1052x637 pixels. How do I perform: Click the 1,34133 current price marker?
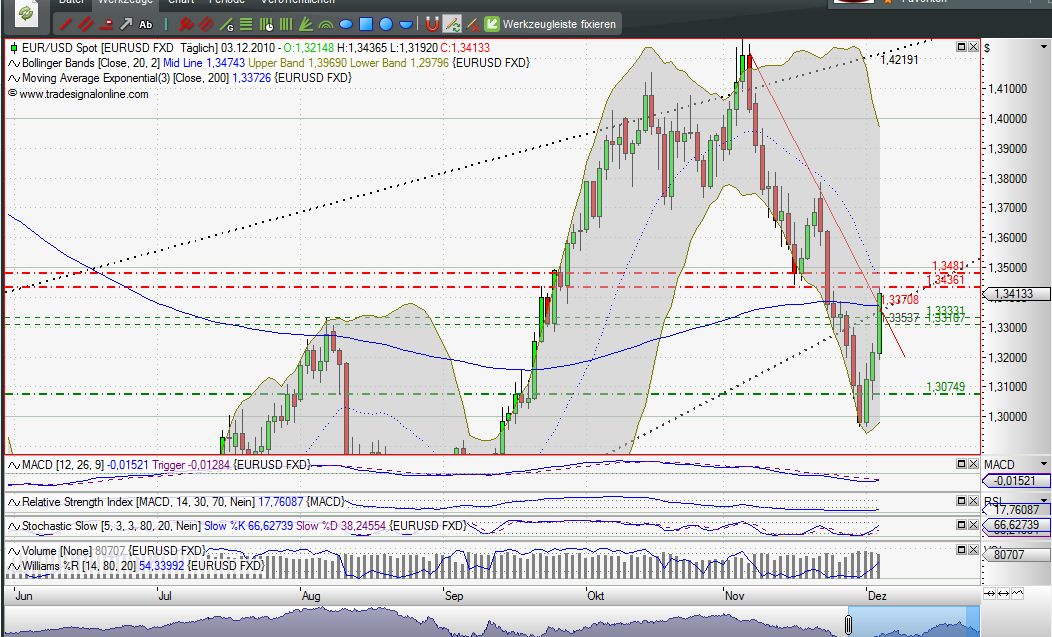click(1015, 293)
